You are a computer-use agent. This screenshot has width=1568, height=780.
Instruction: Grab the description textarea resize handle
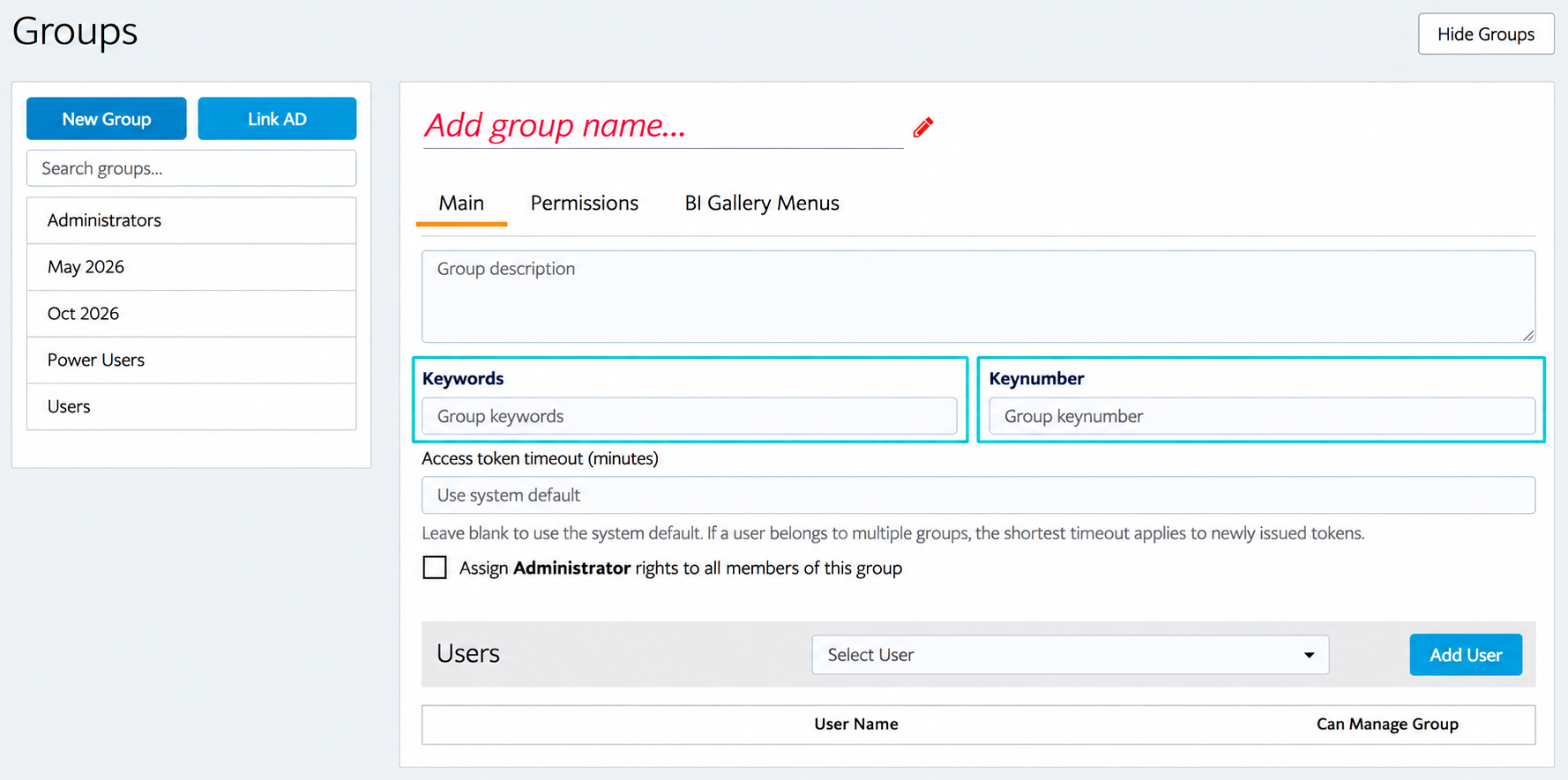[x=1527, y=335]
